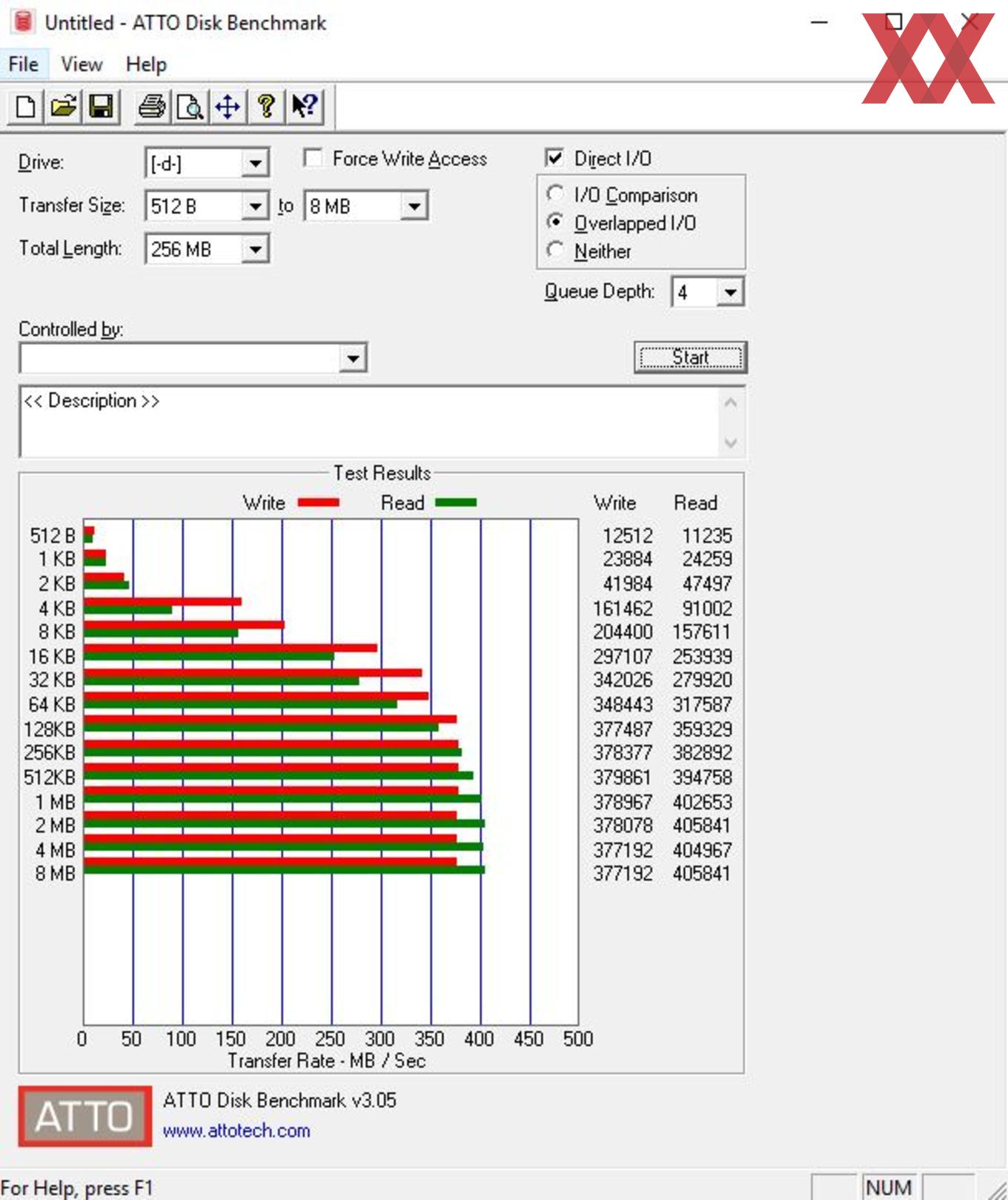Visit the www.attotech.com link

click(x=236, y=1130)
